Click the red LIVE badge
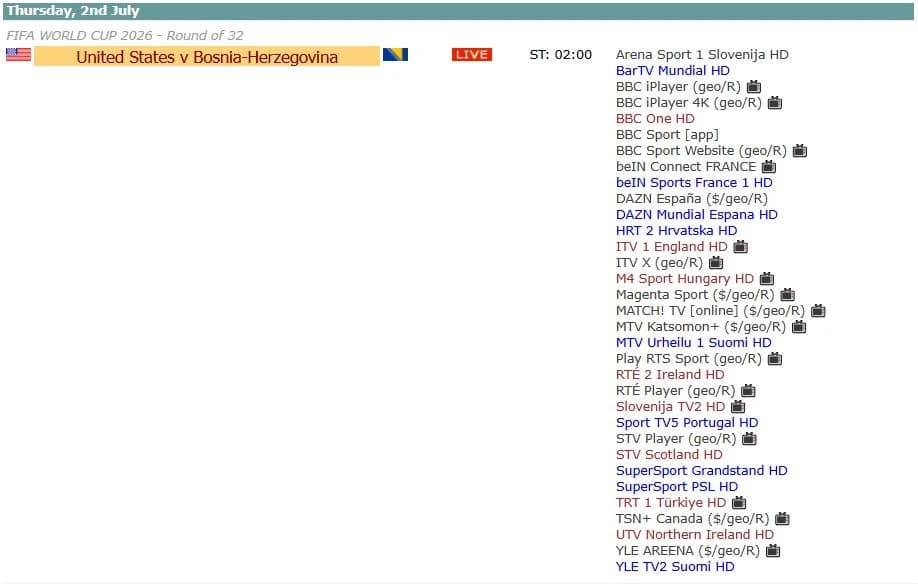This screenshot has height=584, width=918. tap(472, 54)
